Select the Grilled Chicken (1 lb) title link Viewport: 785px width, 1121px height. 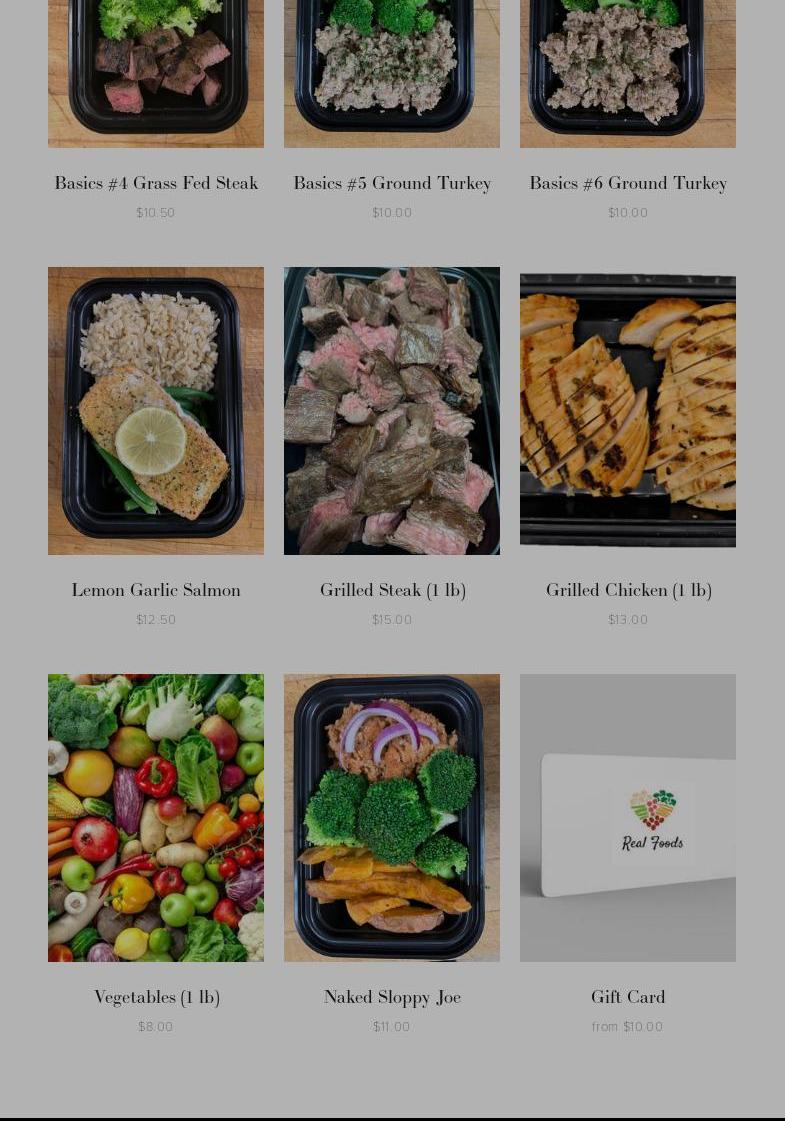click(628, 590)
